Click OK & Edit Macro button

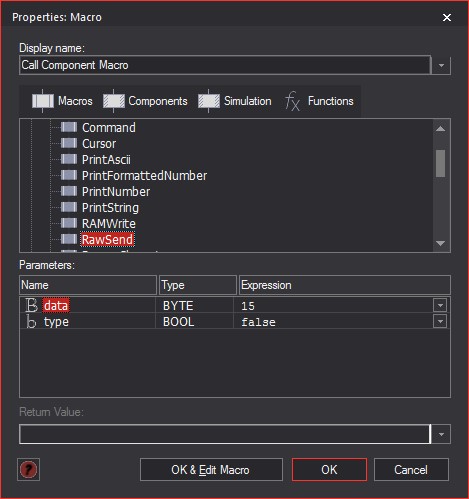(x=211, y=470)
